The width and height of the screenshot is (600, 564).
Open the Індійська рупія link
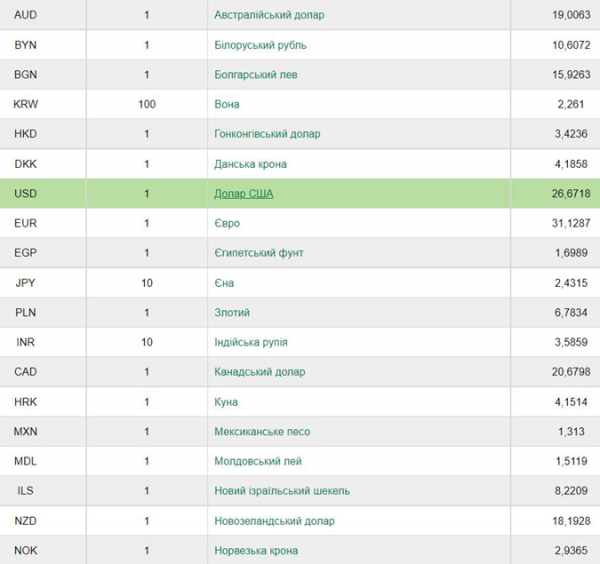(251, 342)
